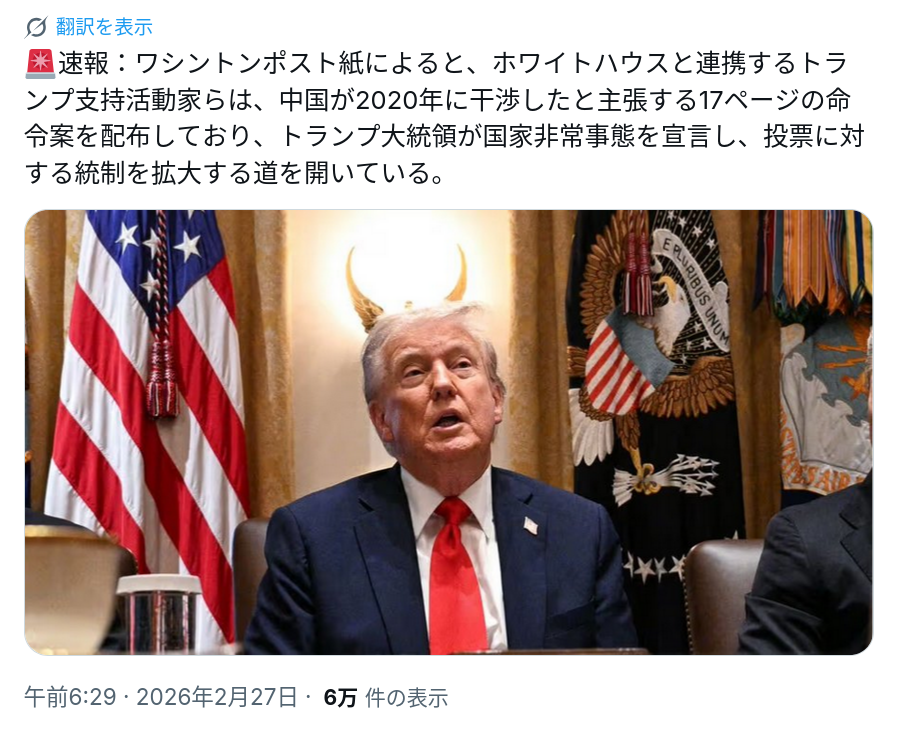Click the flag lapel pin on the suit
The height and width of the screenshot is (733, 898).
[531, 525]
